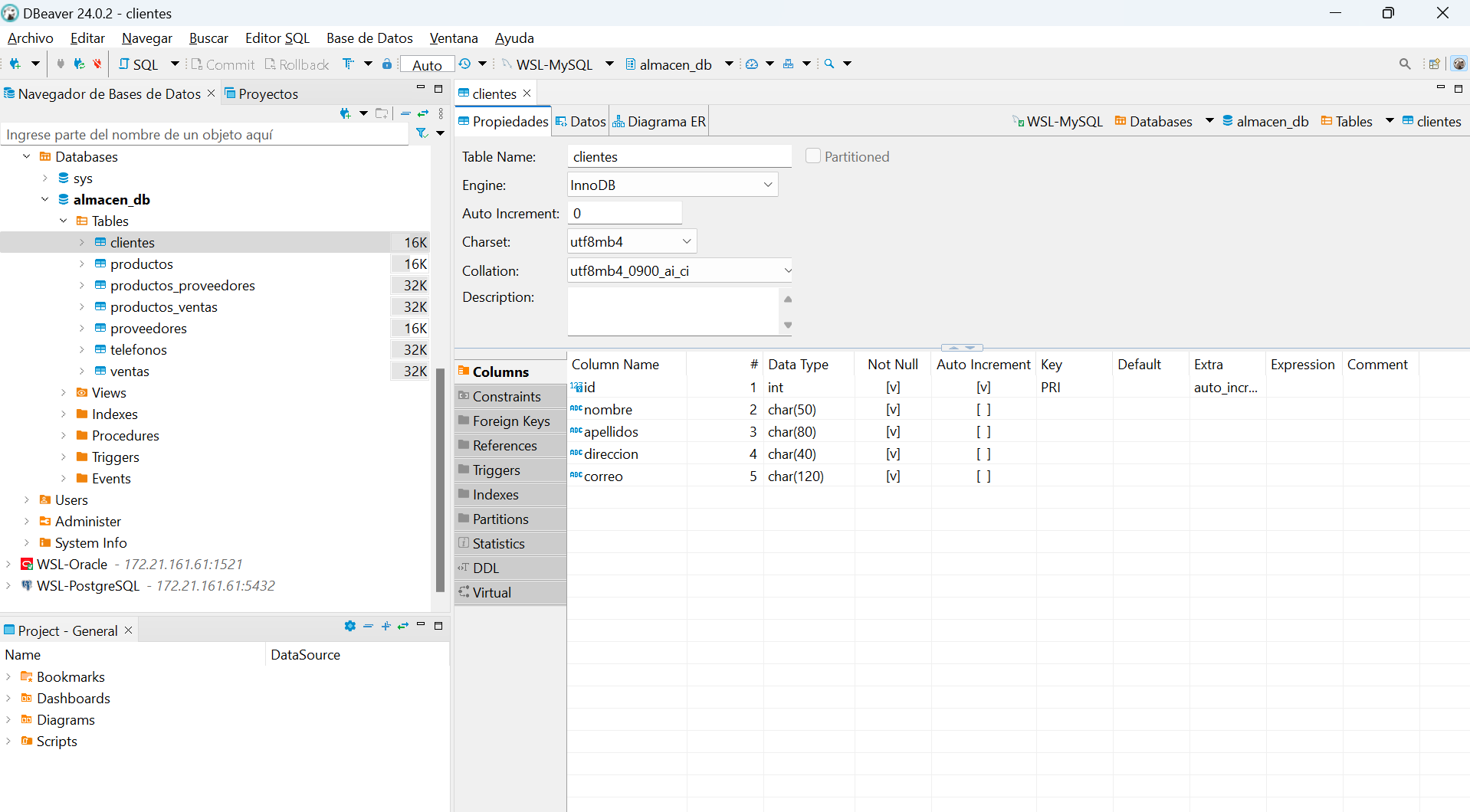The width and height of the screenshot is (1470, 812).
Task: Expand the Views folder
Action: [x=64, y=392]
